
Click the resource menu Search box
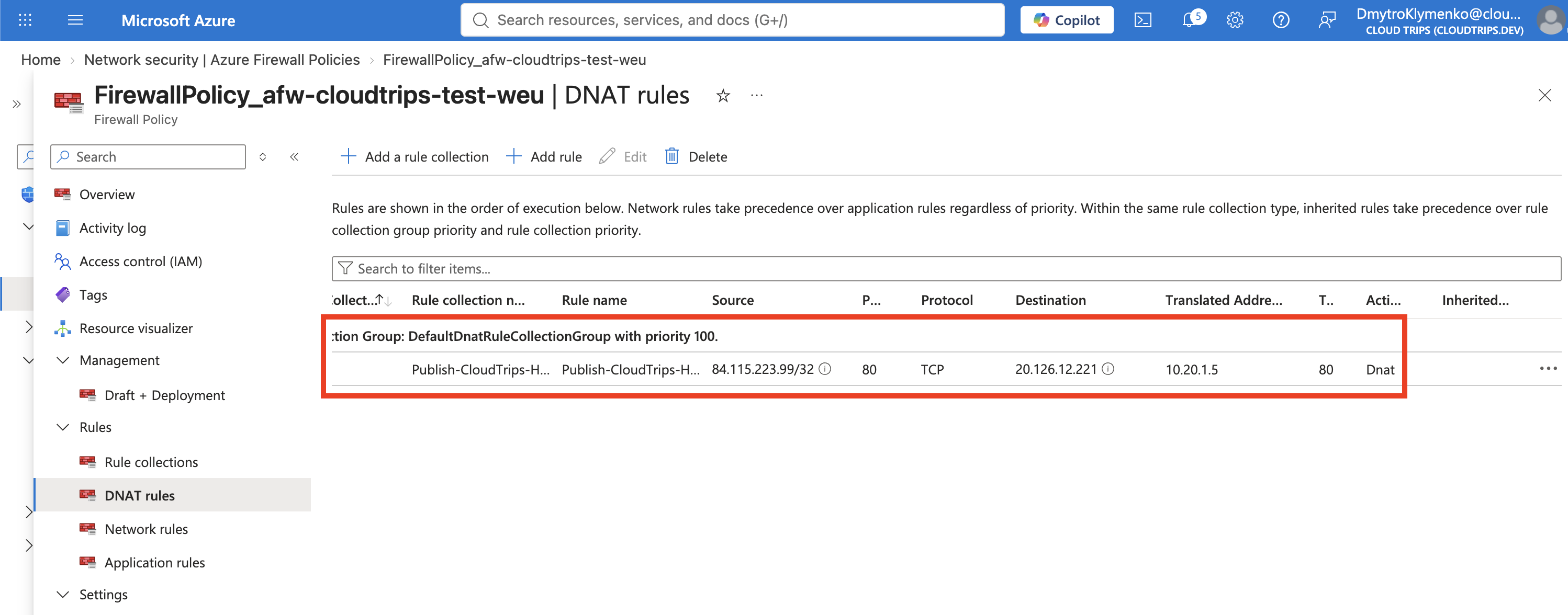[148, 157]
